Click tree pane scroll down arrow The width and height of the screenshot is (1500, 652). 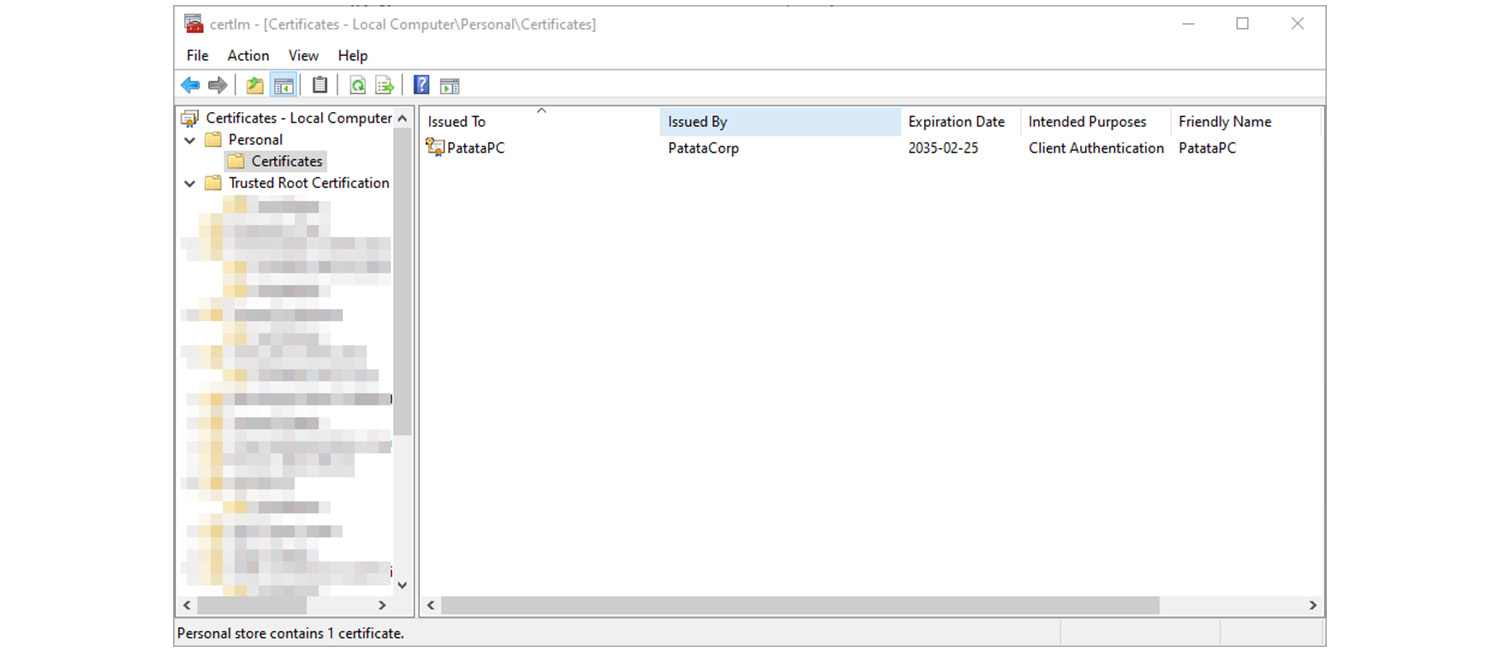pyautogui.click(x=402, y=585)
